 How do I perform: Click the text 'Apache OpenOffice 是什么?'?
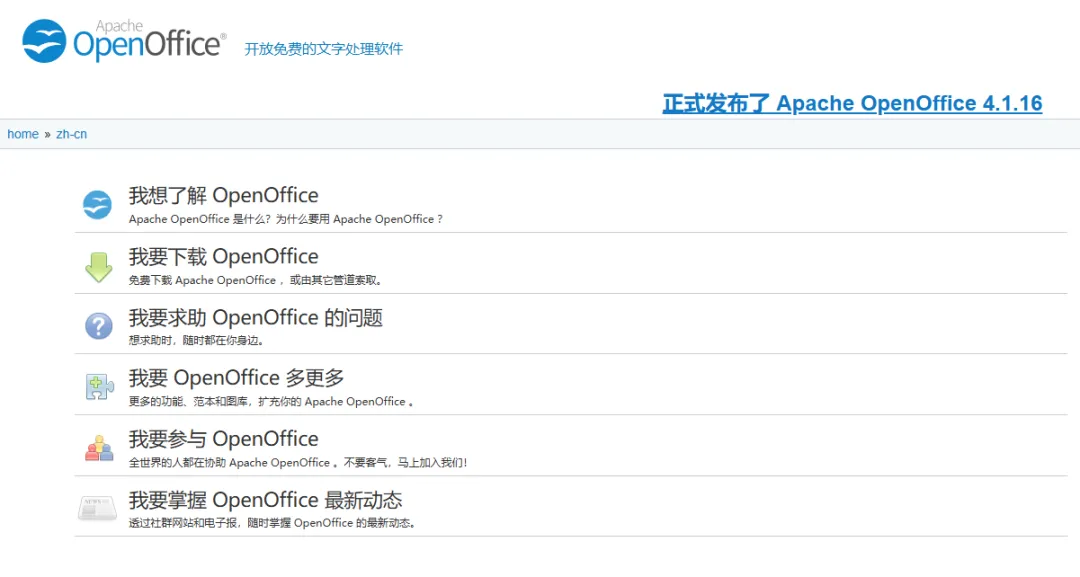click(x=199, y=219)
